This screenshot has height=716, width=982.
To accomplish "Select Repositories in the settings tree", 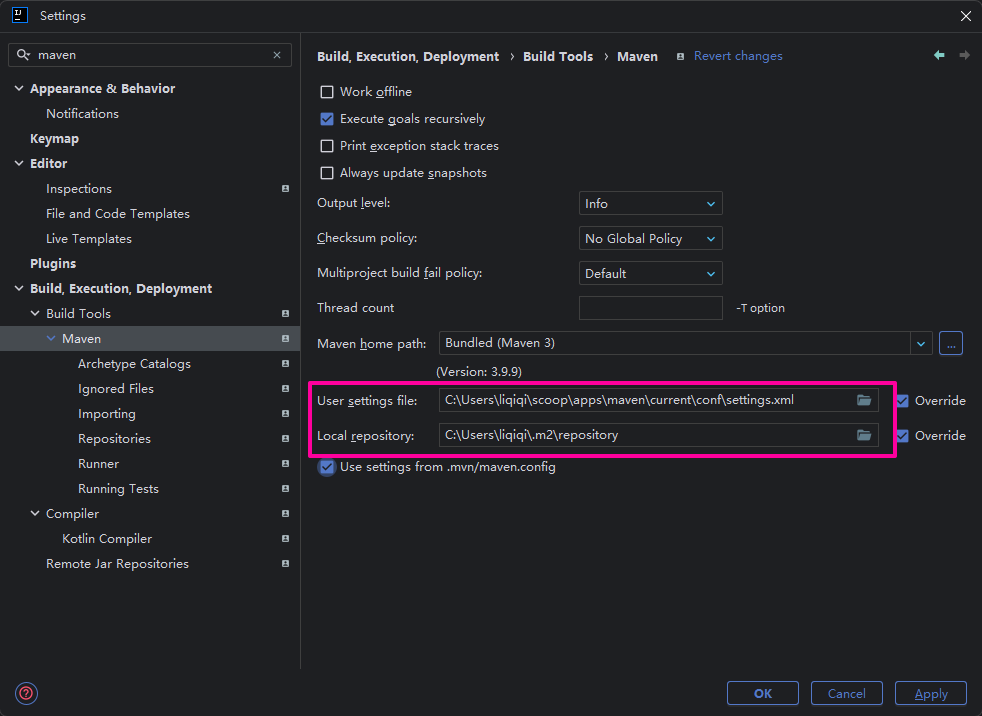I will (x=114, y=439).
